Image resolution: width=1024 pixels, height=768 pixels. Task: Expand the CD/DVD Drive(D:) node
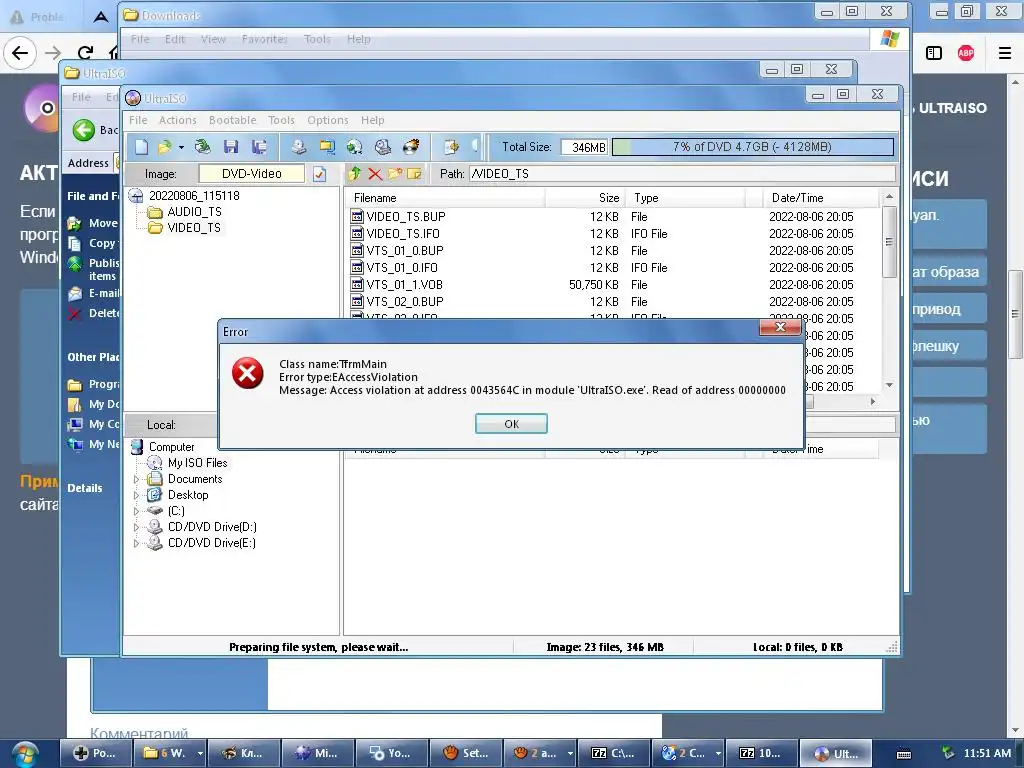point(136,527)
